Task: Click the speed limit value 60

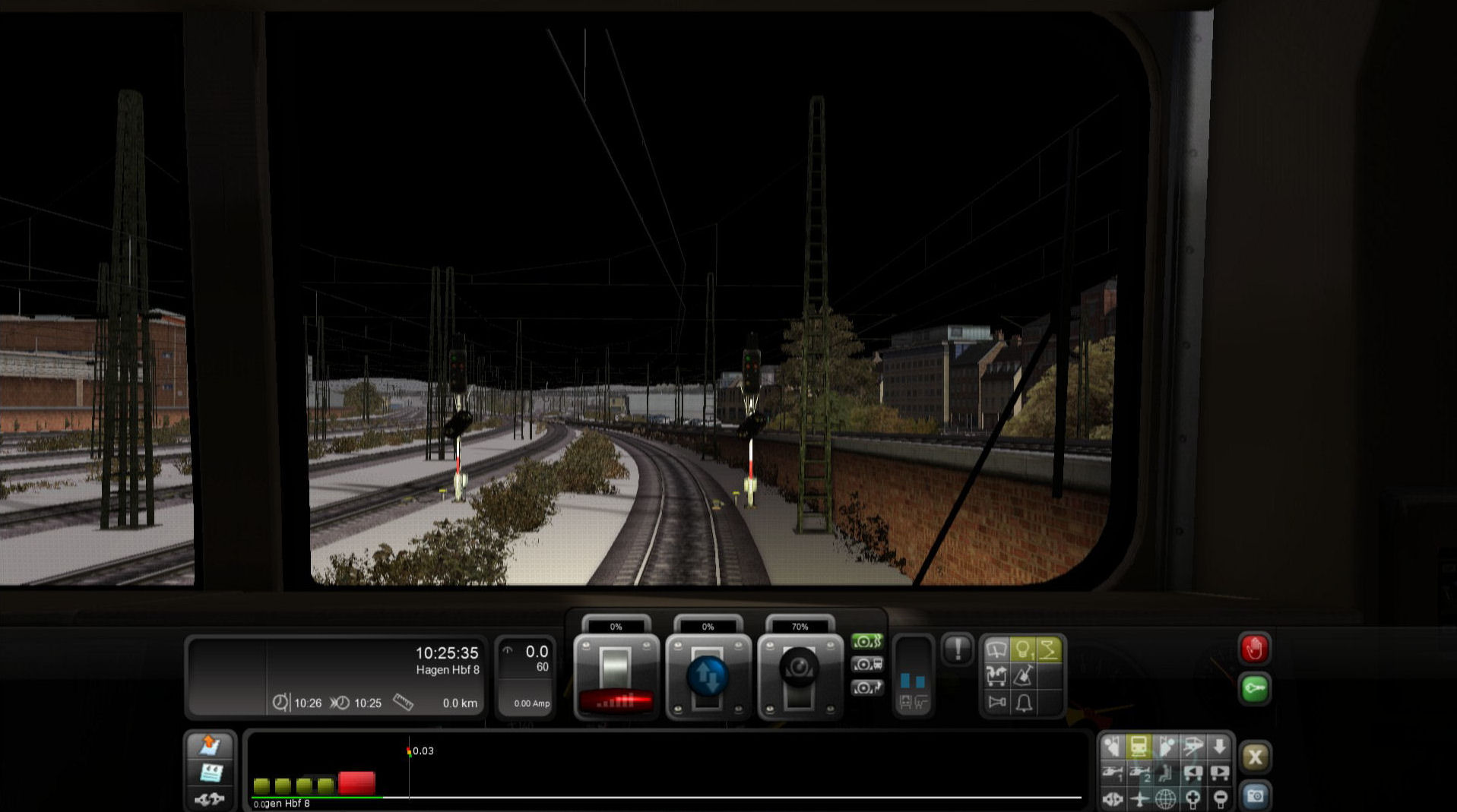Action: coord(542,667)
